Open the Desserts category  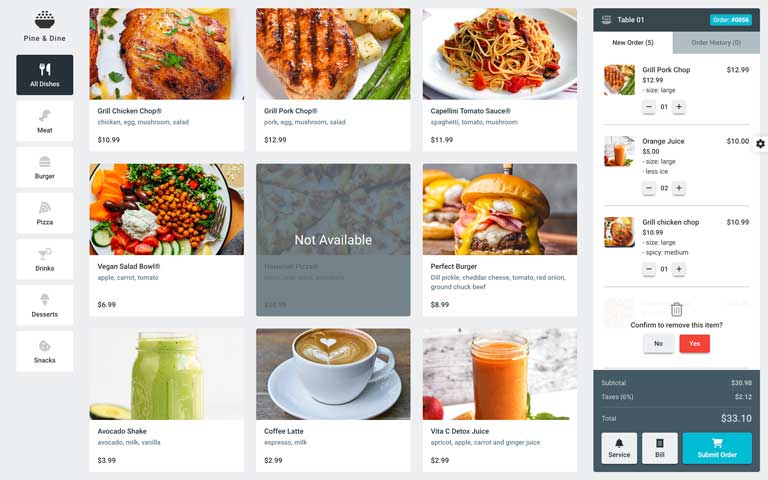tap(45, 305)
